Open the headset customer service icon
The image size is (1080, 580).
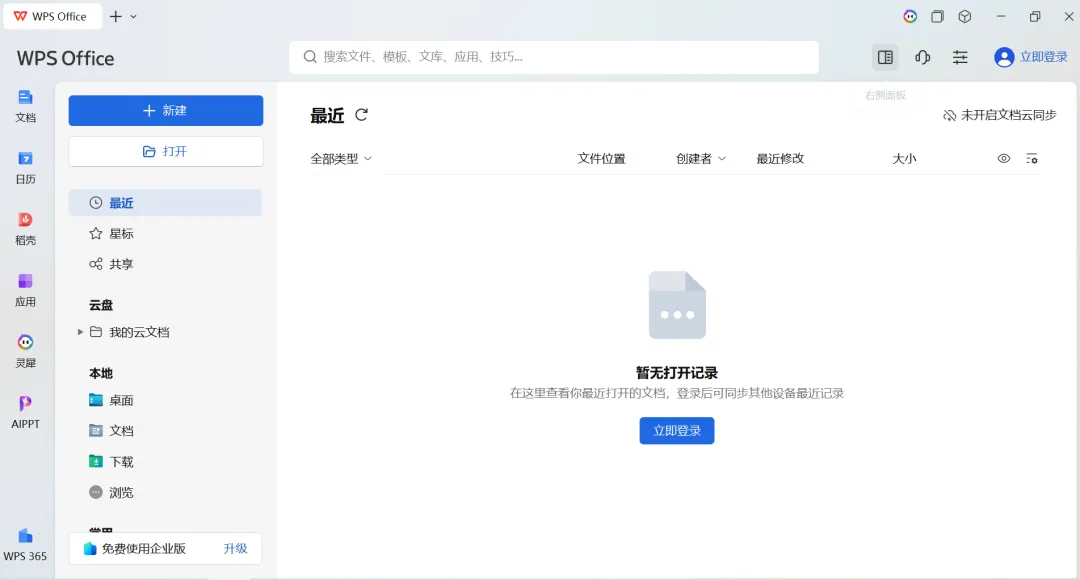pyautogui.click(x=923, y=57)
